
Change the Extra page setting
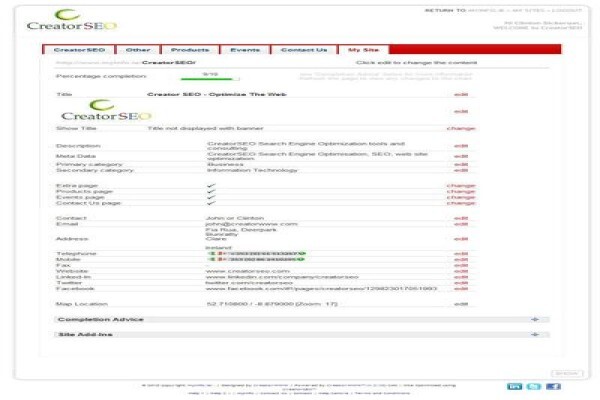tap(461, 186)
